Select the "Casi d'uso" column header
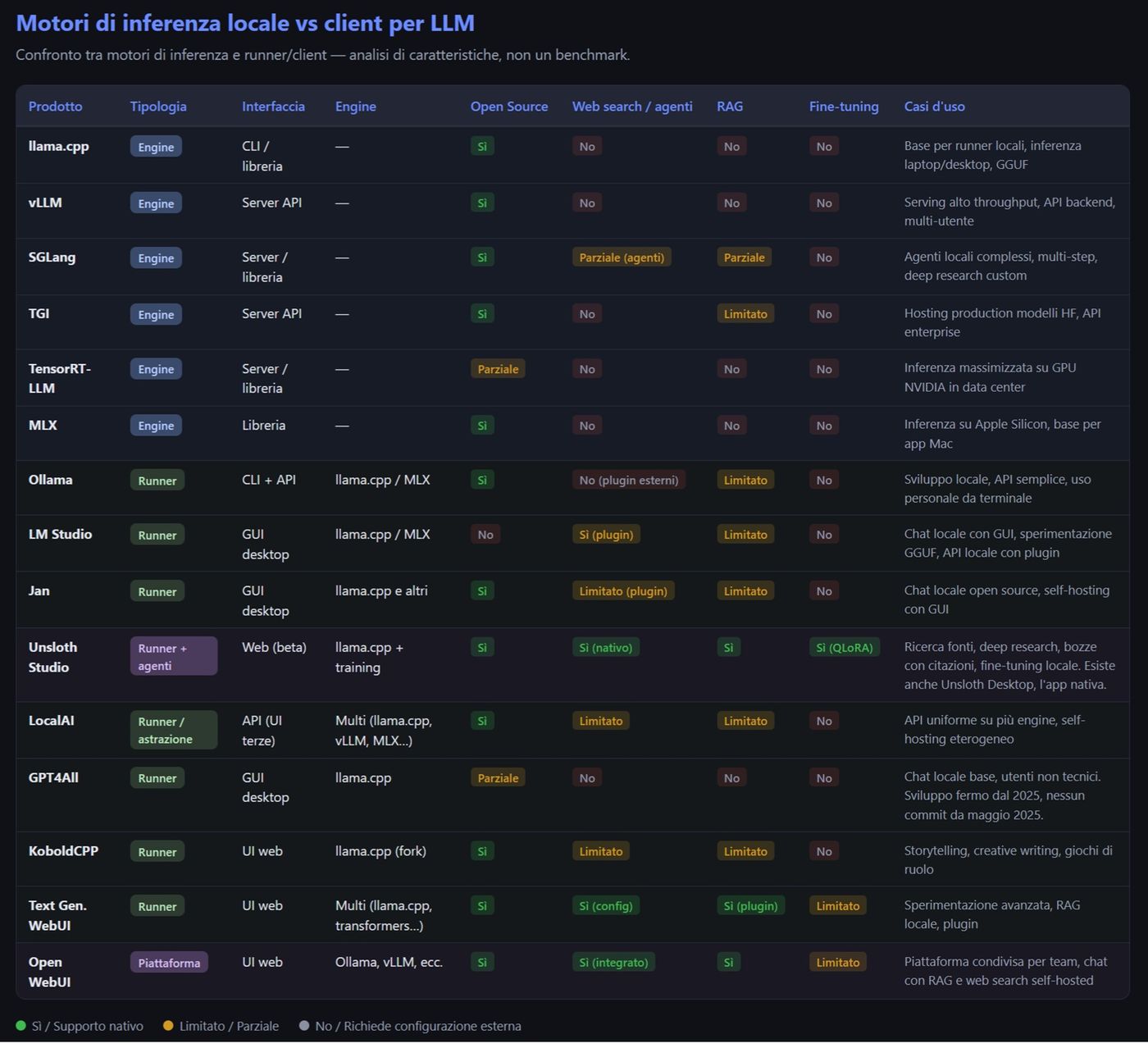 935,107
